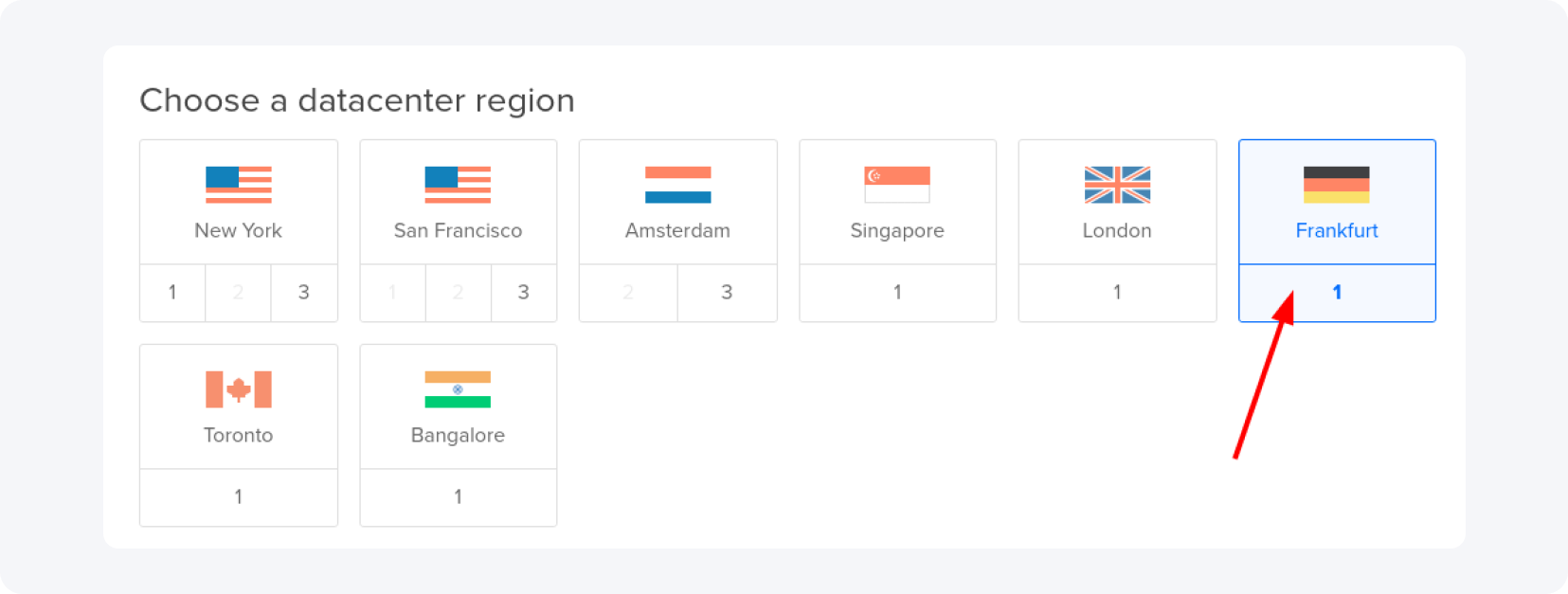
Task: Select disabled New York datacenter 2
Action: [x=238, y=293]
